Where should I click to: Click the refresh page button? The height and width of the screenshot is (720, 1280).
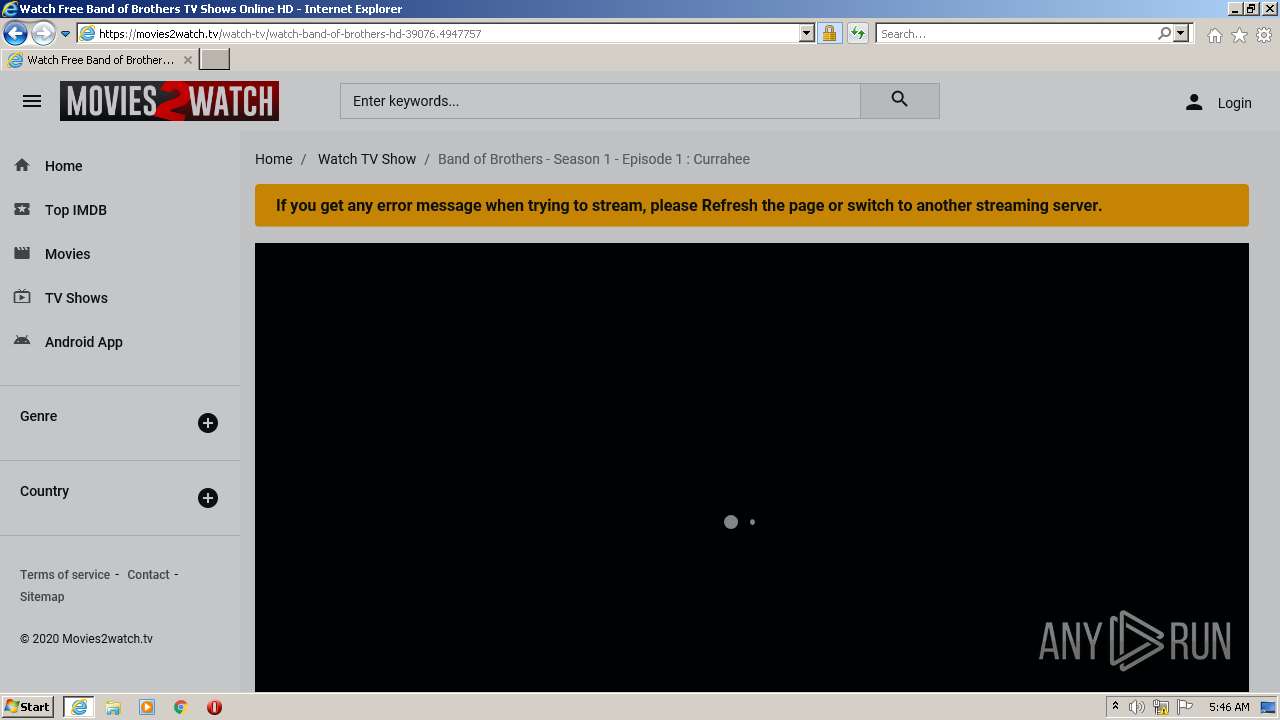pyautogui.click(x=857, y=33)
